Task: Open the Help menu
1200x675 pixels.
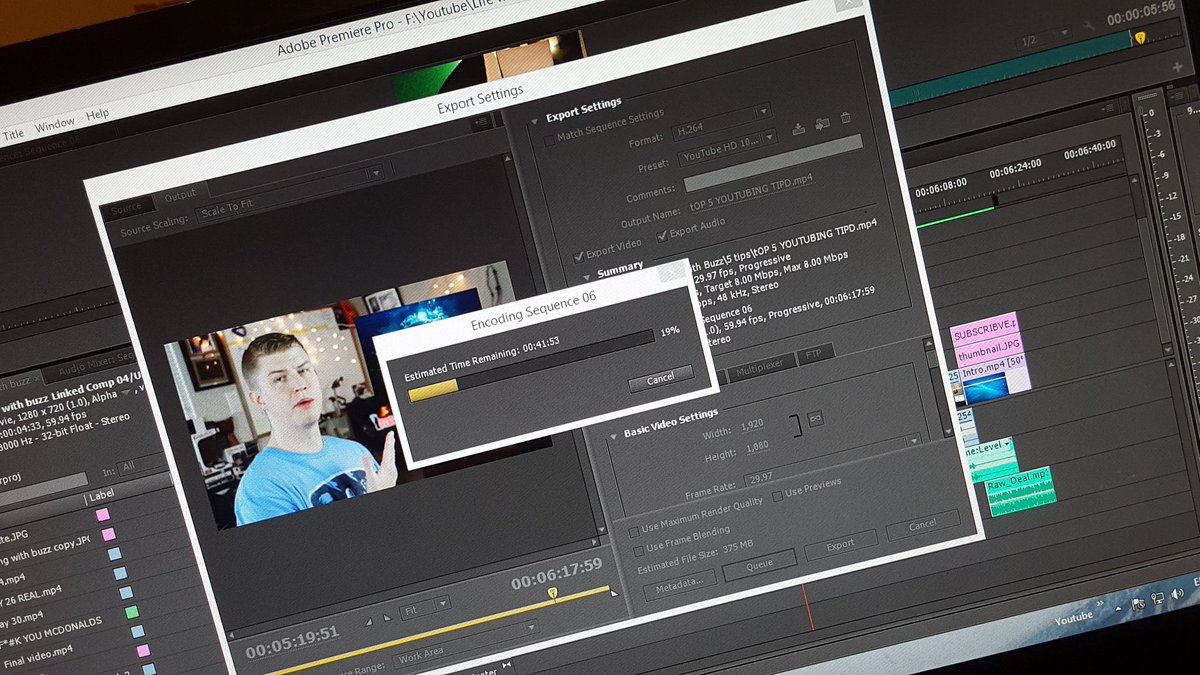Action: click(x=97, y=115)
